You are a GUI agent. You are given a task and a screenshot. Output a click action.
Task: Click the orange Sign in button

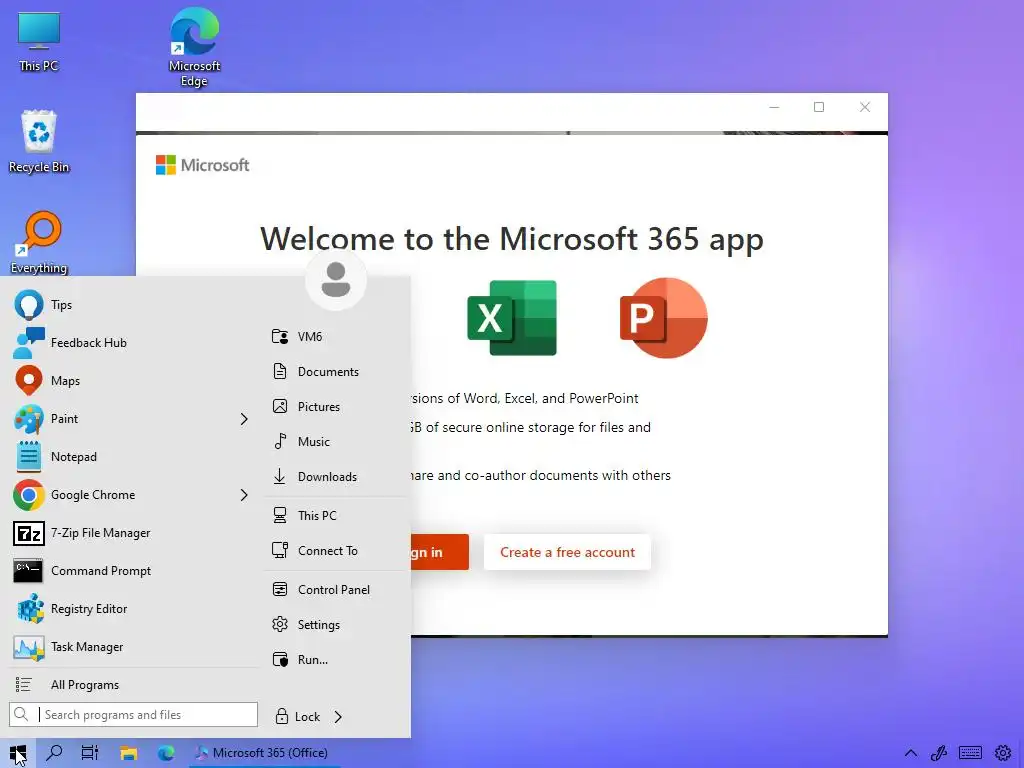pos(440,552)
